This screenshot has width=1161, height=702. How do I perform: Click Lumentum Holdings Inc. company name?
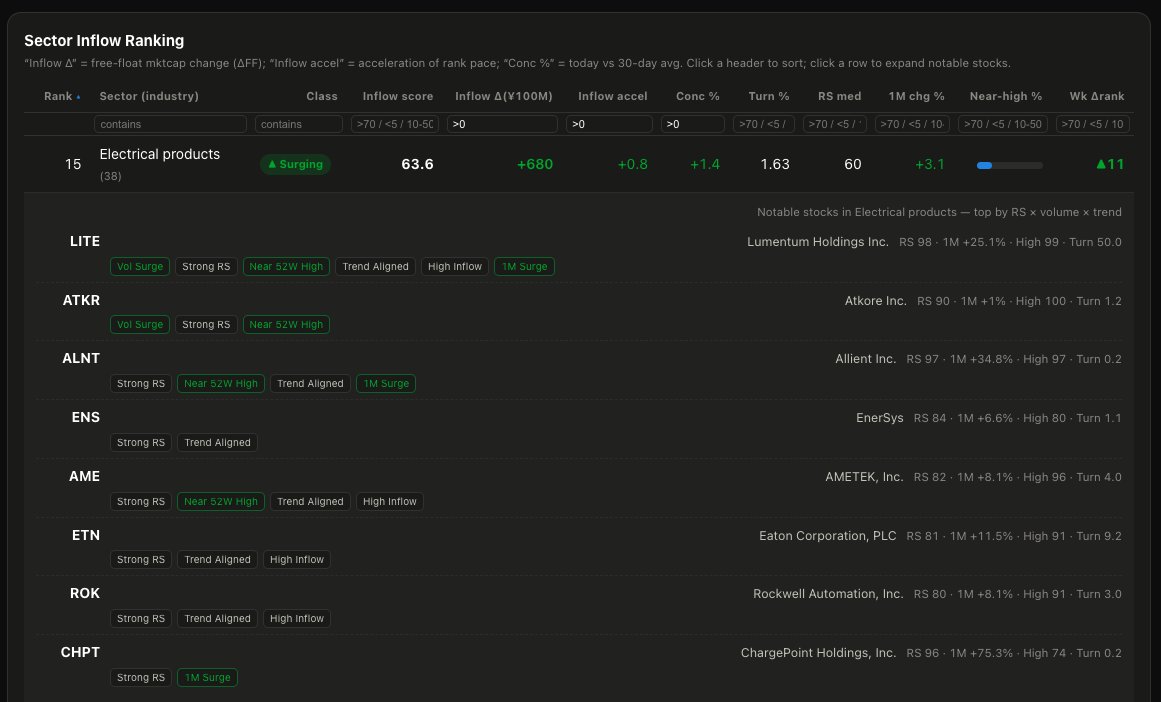pos(817,242)
